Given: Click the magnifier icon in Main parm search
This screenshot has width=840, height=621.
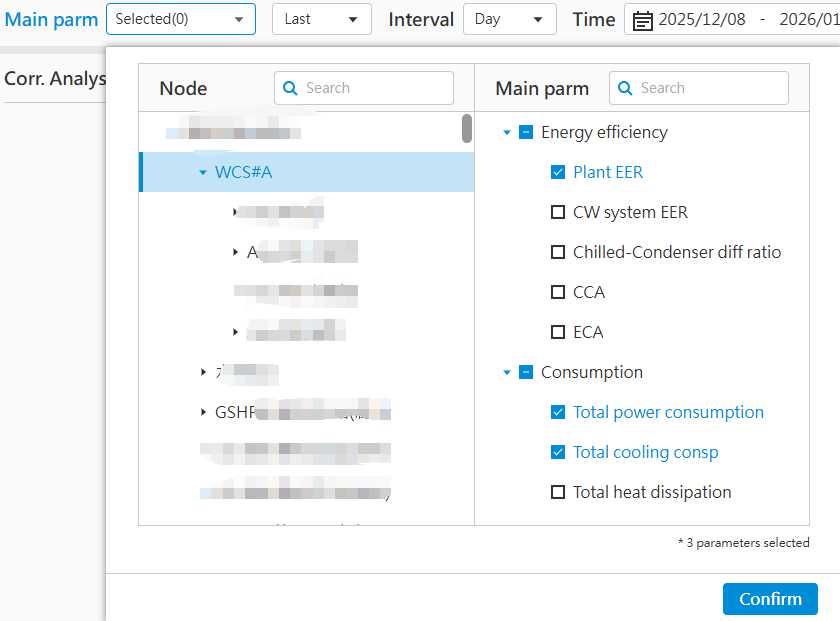Looking at the screenshot, I should click(x=626, y=88).
